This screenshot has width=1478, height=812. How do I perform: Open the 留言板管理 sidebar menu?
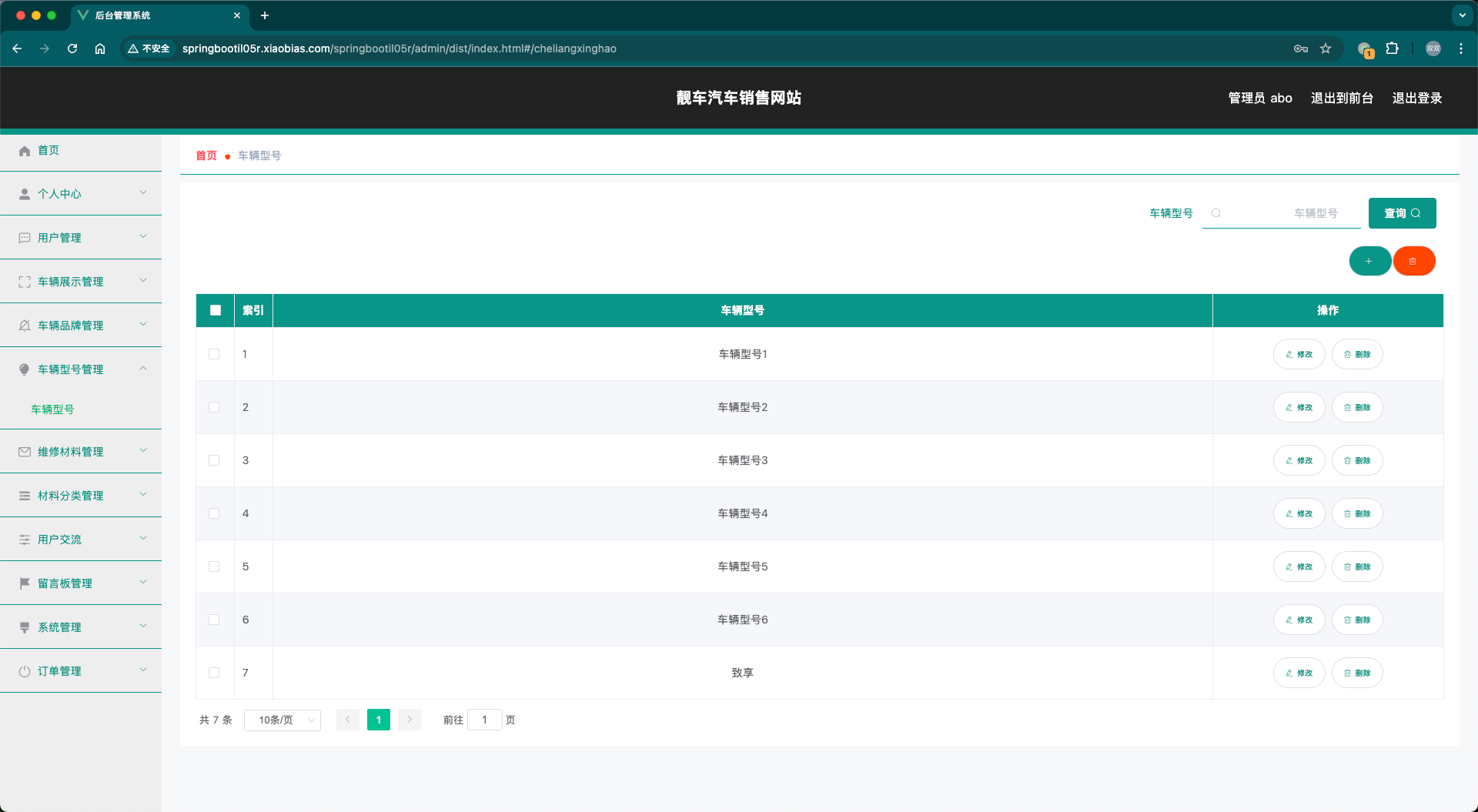[x=81, y=583]
